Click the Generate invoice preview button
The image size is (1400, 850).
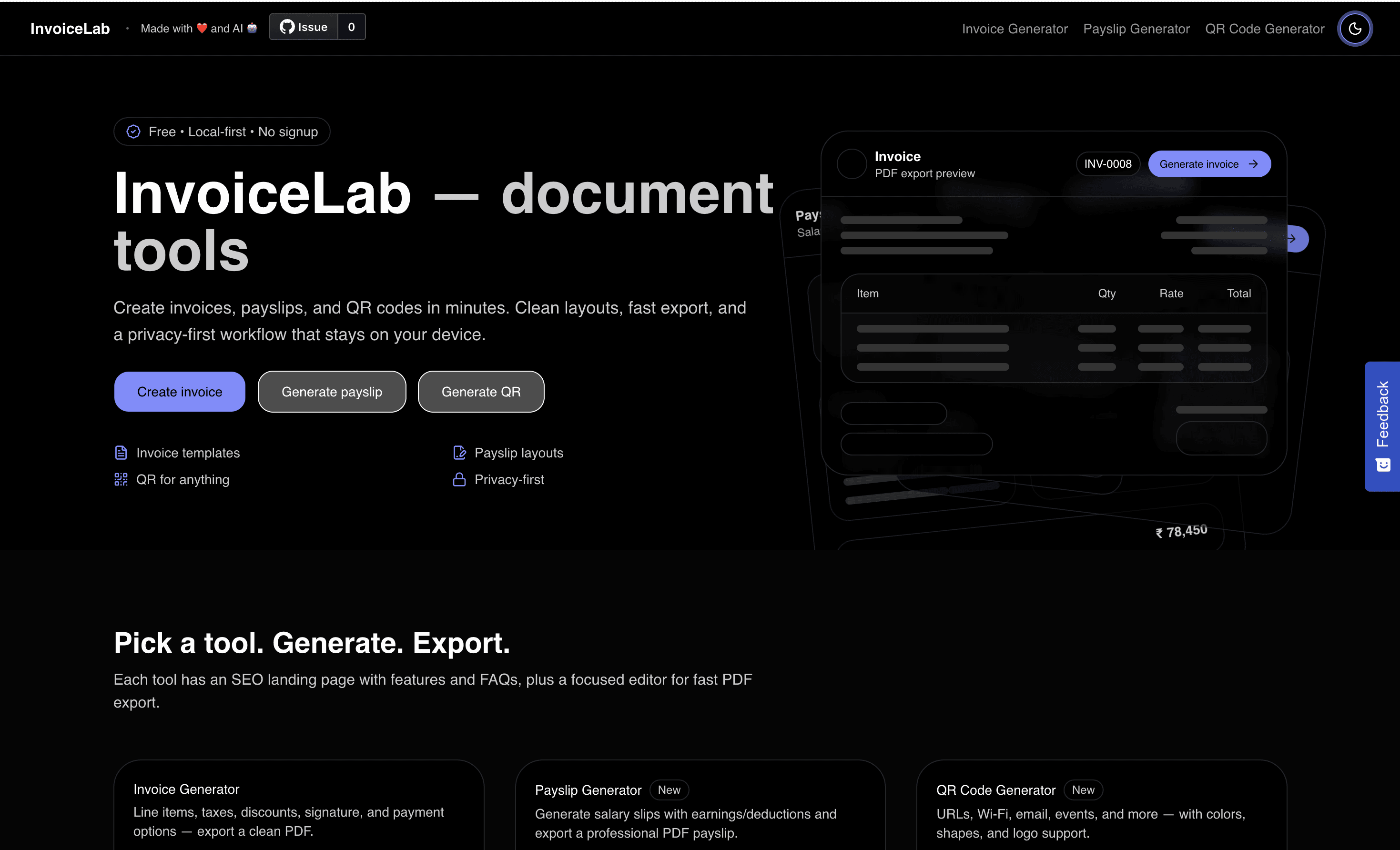point(1209,163)
